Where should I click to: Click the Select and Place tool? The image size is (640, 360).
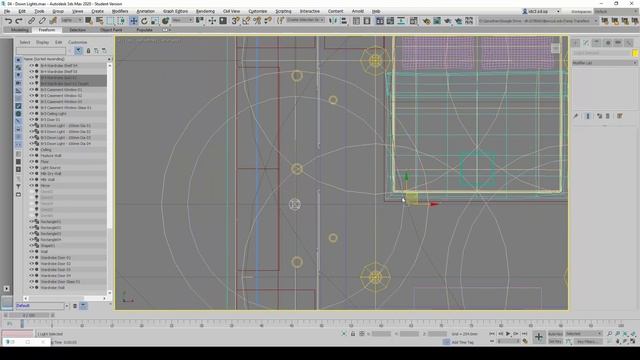pos(165,20)
